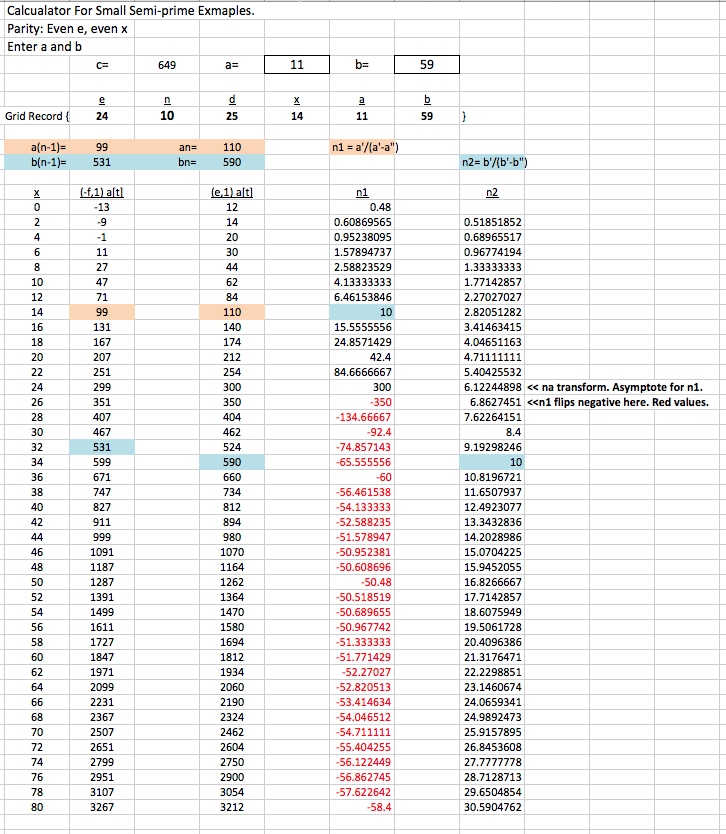The image size is (726, 834).
Task: Click the closing brace '}' after Grid Record
Action: pyautogui.click(x=464, y=116)
